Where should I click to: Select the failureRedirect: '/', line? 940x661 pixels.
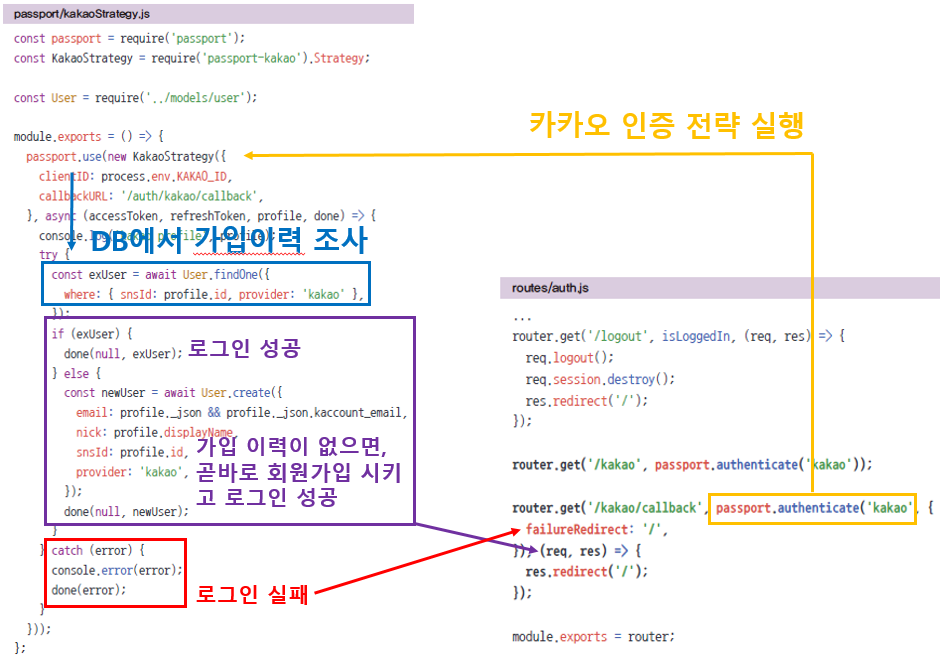596,529
